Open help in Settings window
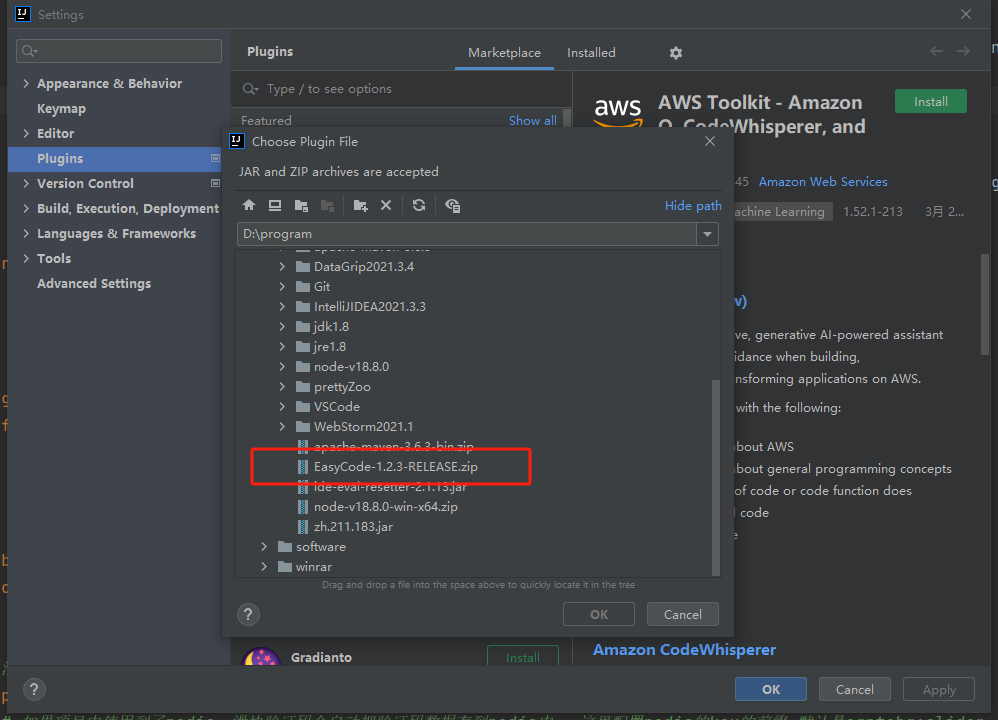Image resolution: width=998 pixels, height=720 pixels. point(34,689)
